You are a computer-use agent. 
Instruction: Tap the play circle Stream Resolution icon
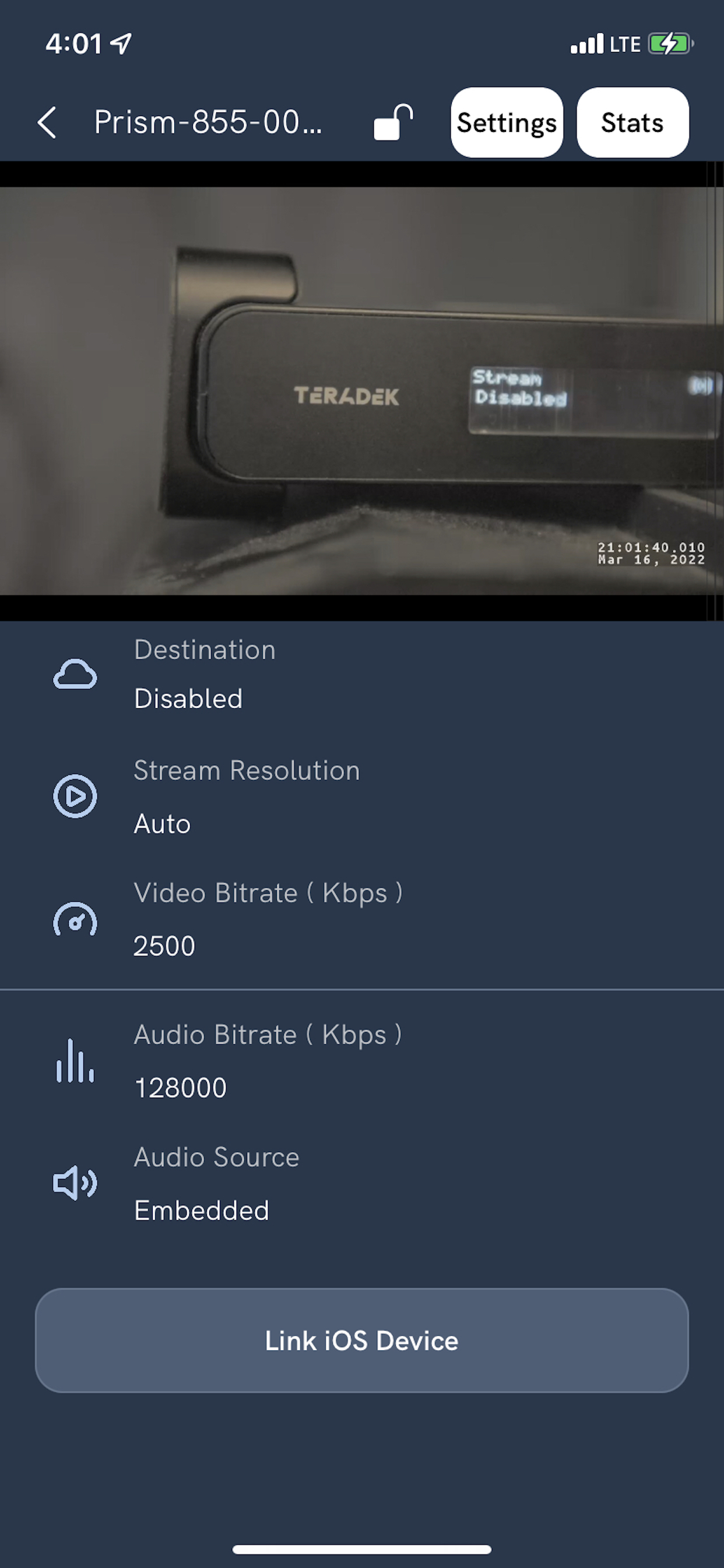click(x=75, y=796)
